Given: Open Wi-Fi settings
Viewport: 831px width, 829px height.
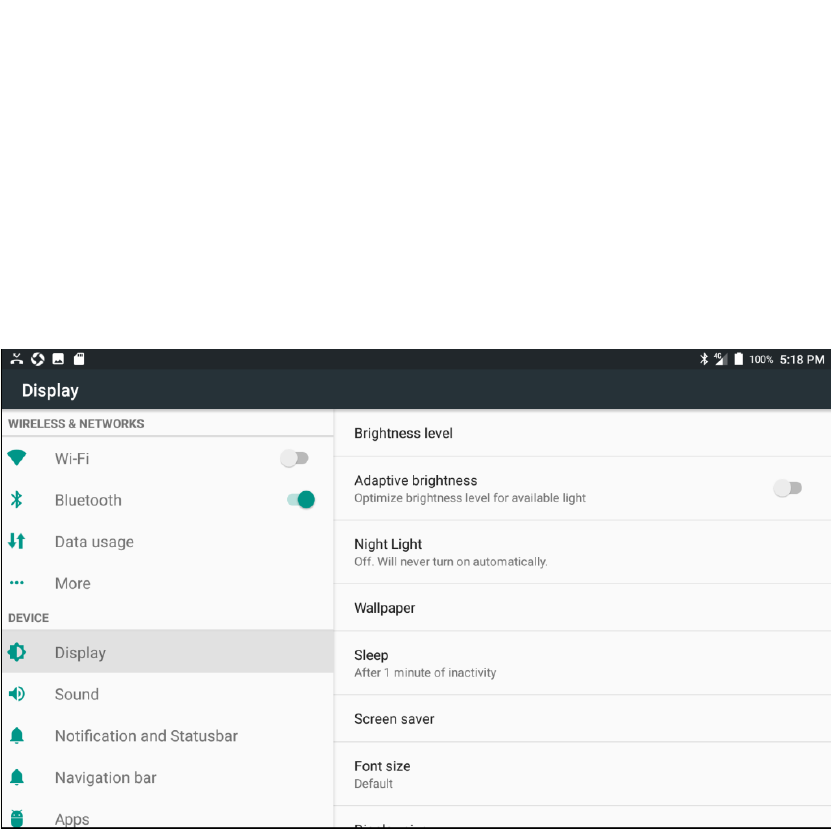Looking at the screenshot, I should [167, 458].
